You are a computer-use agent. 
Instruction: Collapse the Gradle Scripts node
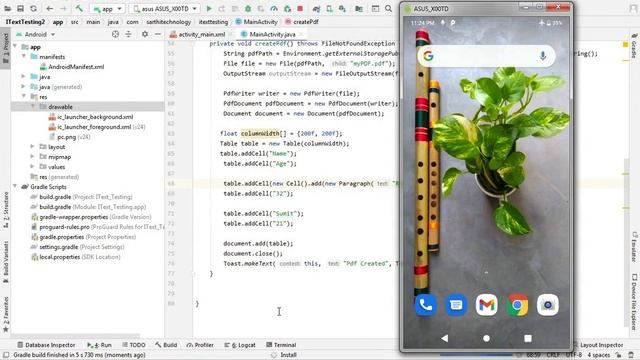tap(16, 187)
